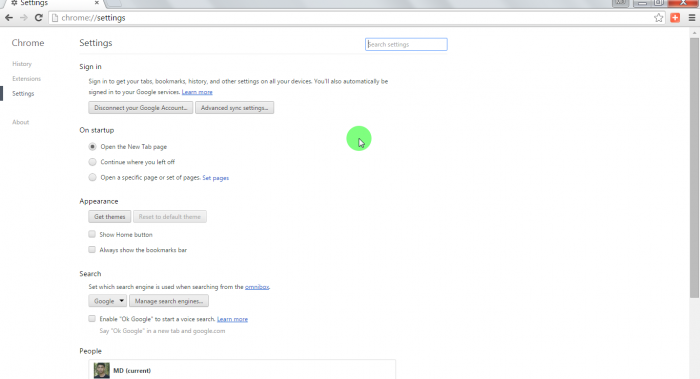The height and width of the screenshot is (379, 700).
Task: Close the Settings tab
Action: 97,3
